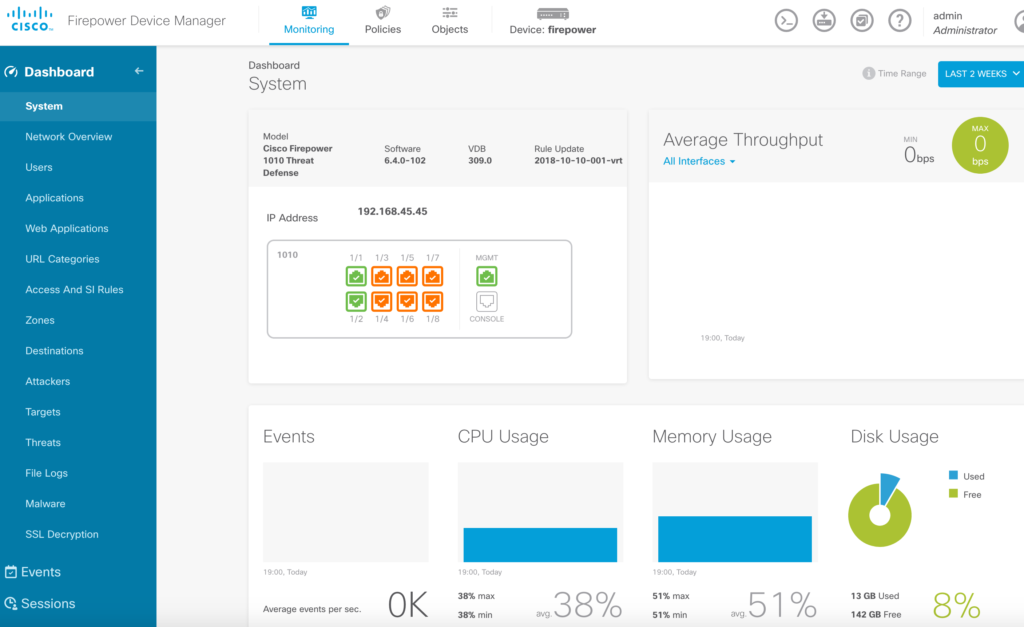The width and height of the screenshot is (1024, 627).
Task: Open the Events section in sidebar
Action: tap(40, 572)
